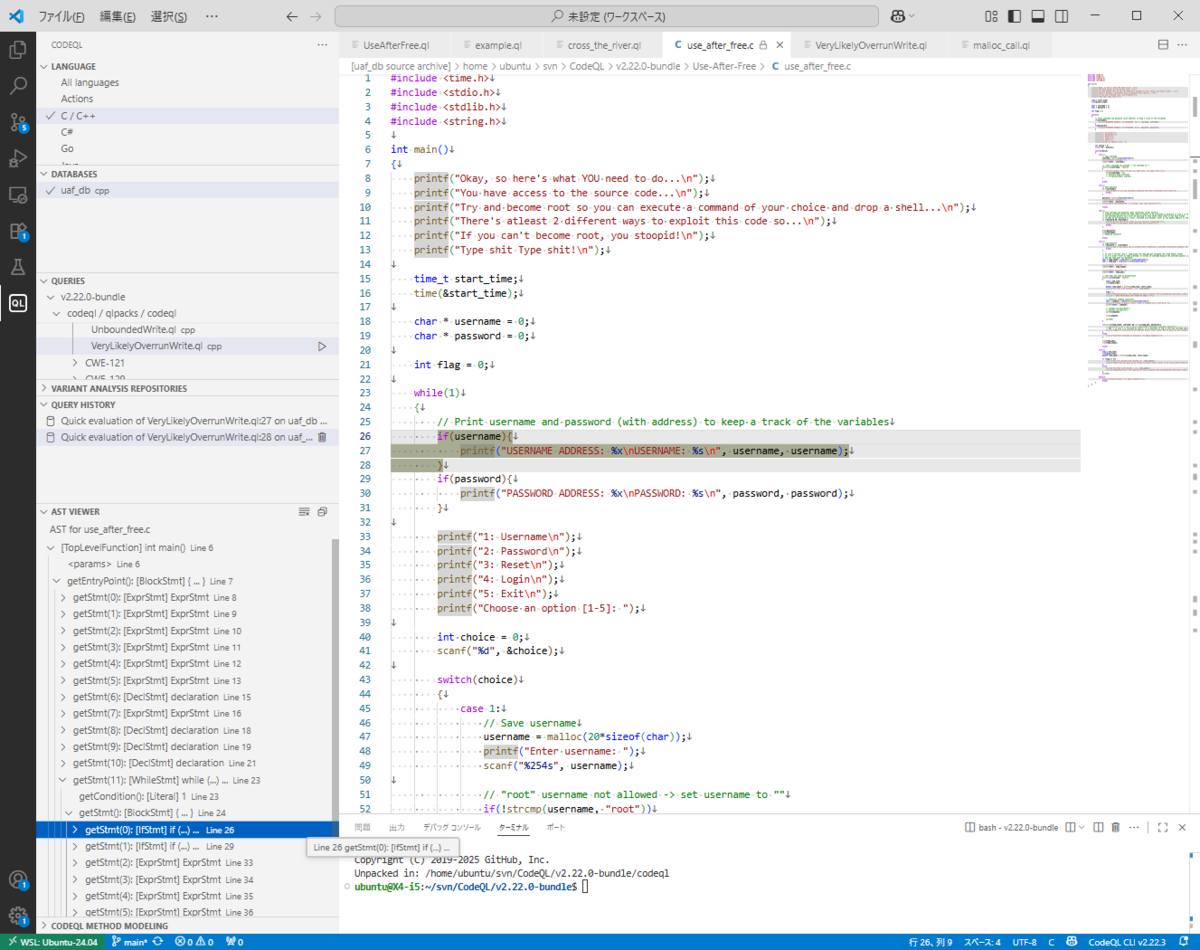The width and height of the screenshot is (1200, 950).
Task: Click CodeQL CLI v2.22.3 status item
Action: (x=1126, y=942)
